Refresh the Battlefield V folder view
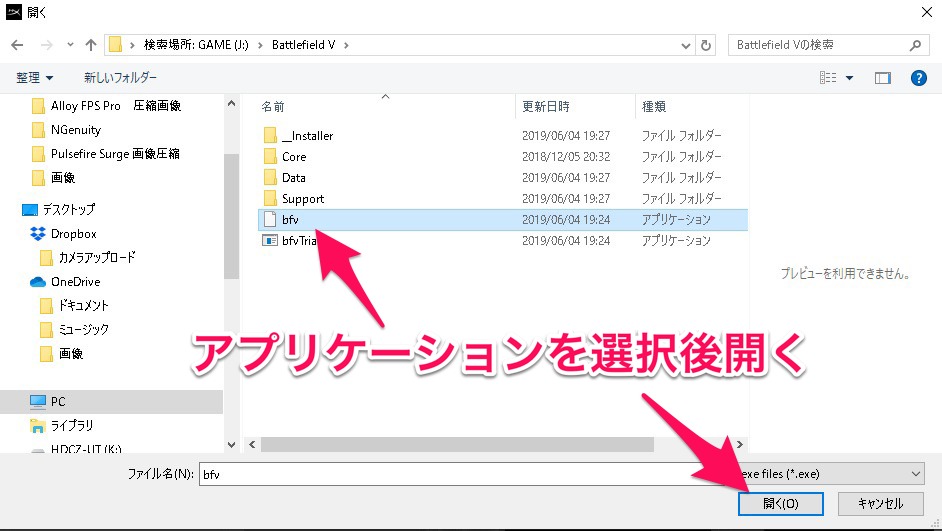This screenshot has width=942, height=531. (x=706, y=45)
